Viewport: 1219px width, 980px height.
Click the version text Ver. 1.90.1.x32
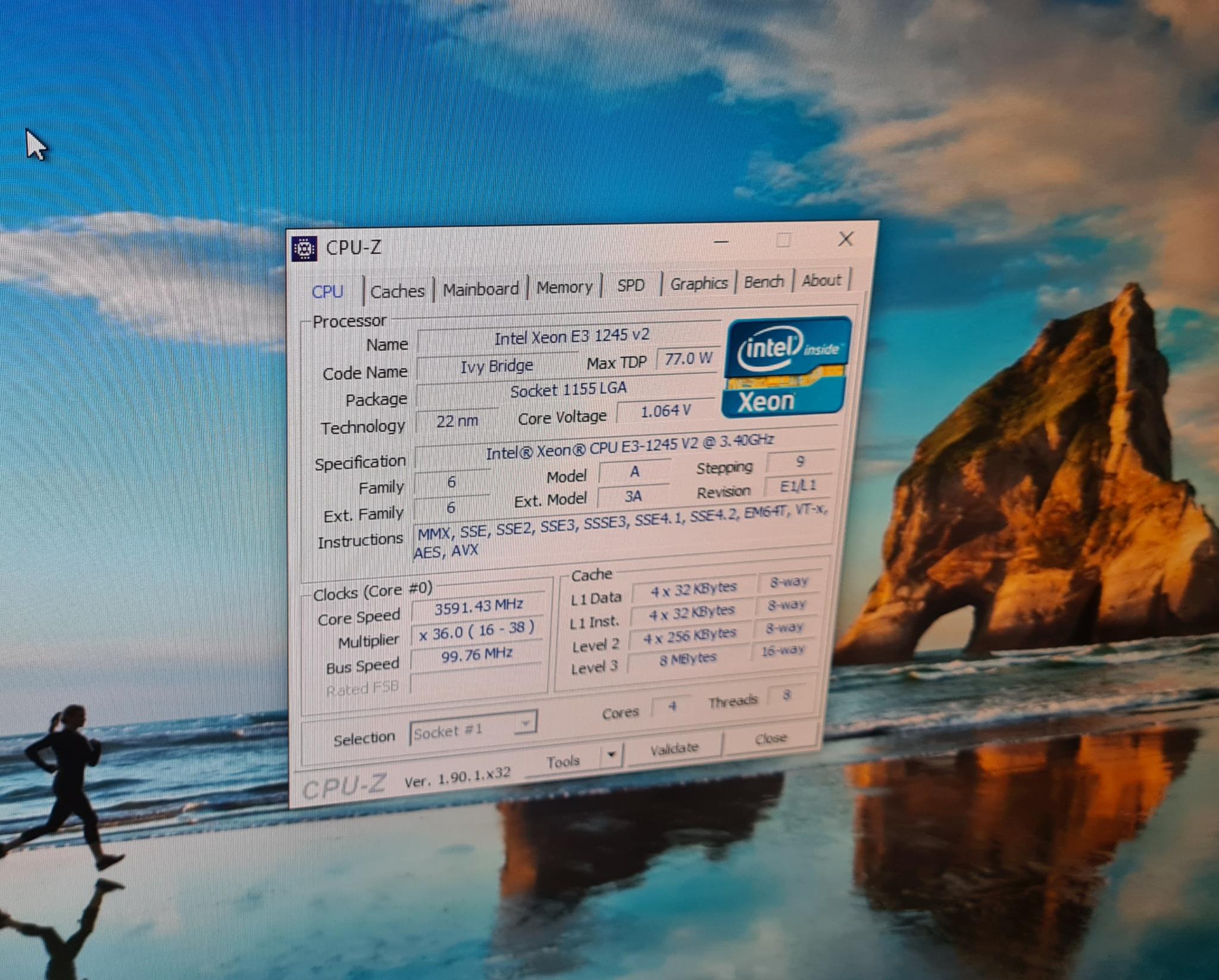click(457, 778)
